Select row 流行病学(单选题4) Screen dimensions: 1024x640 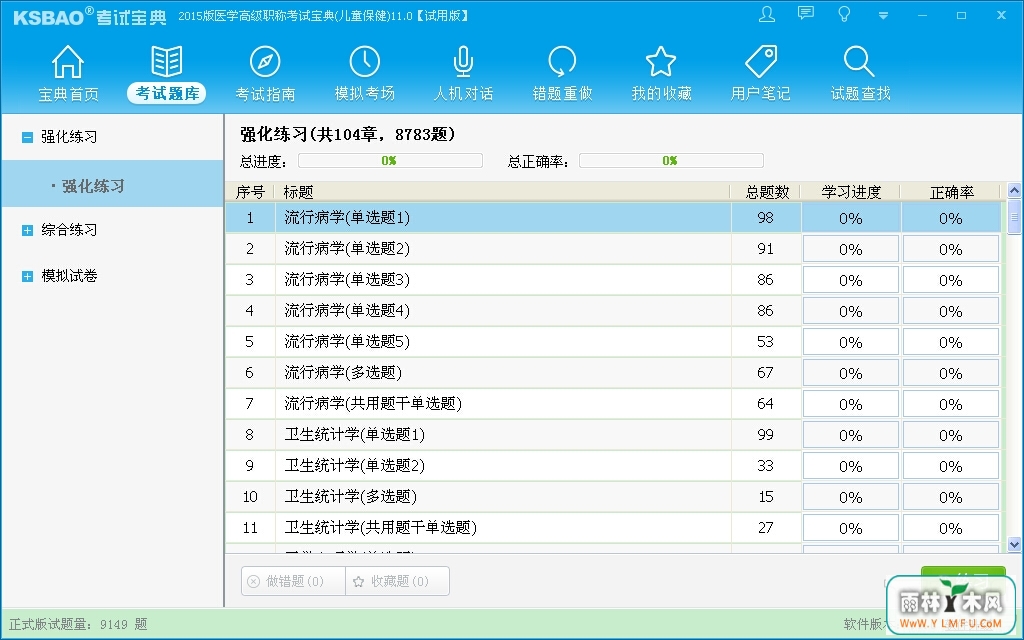pyautogui.click(x=613, y=311)
